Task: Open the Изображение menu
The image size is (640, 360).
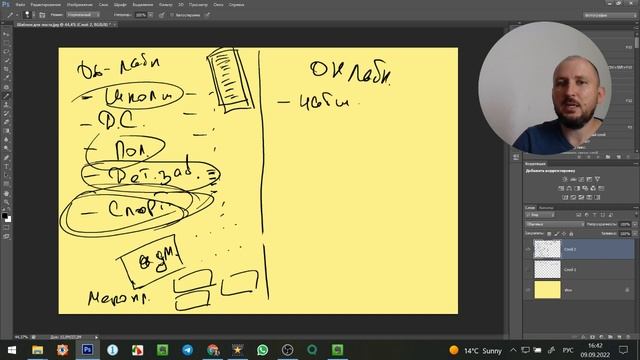Action: (x=80, y=4)
